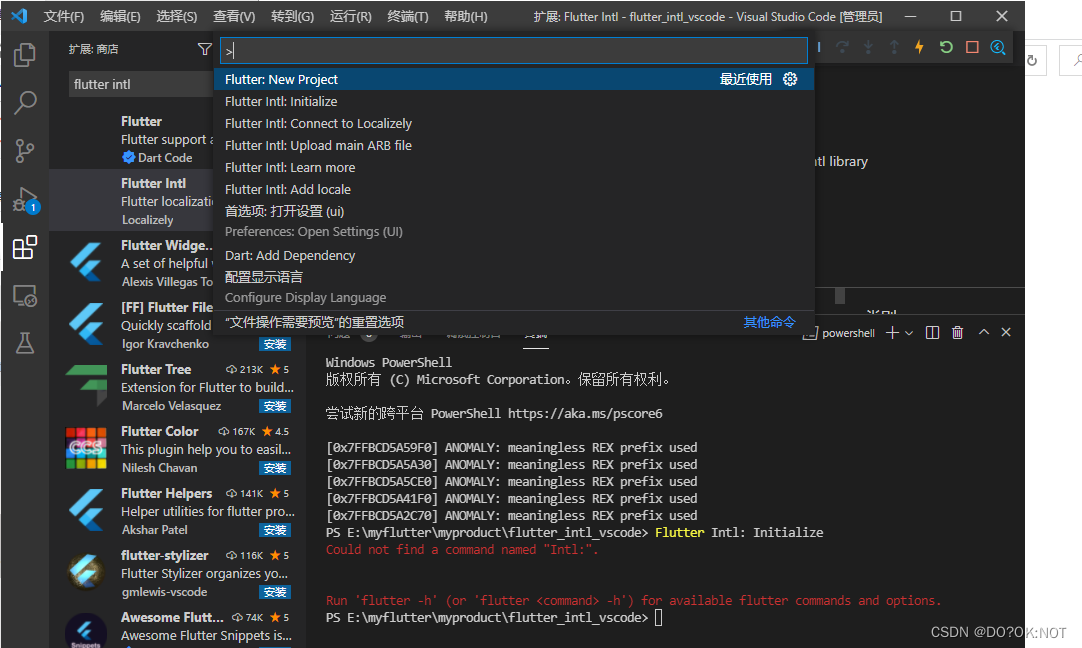Open the Run and Debug view
Image resolution: width=1082 pixels, height=648 pixels.
25,199
